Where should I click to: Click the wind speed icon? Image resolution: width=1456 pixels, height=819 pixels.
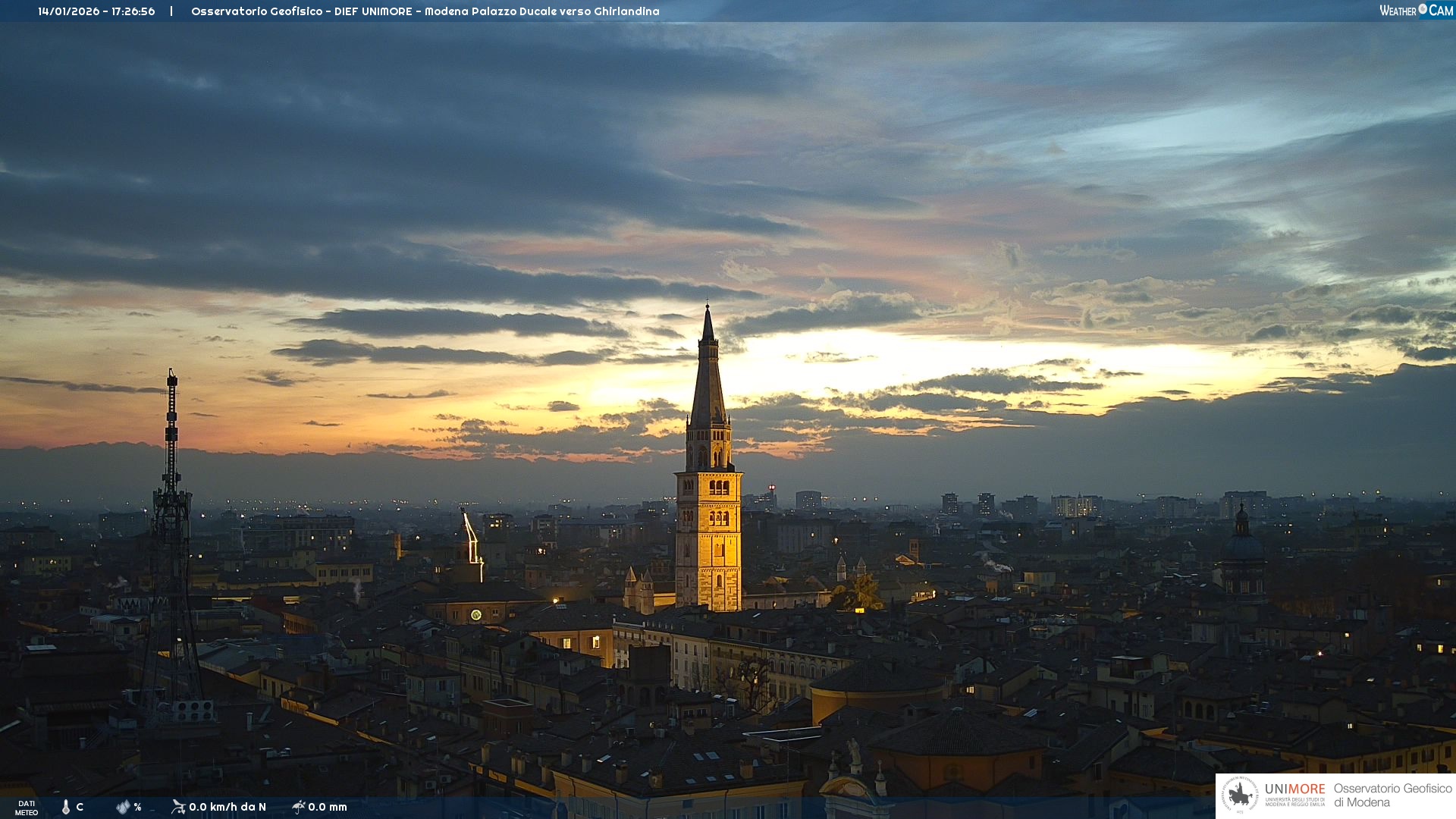click(x=178, y=807)
